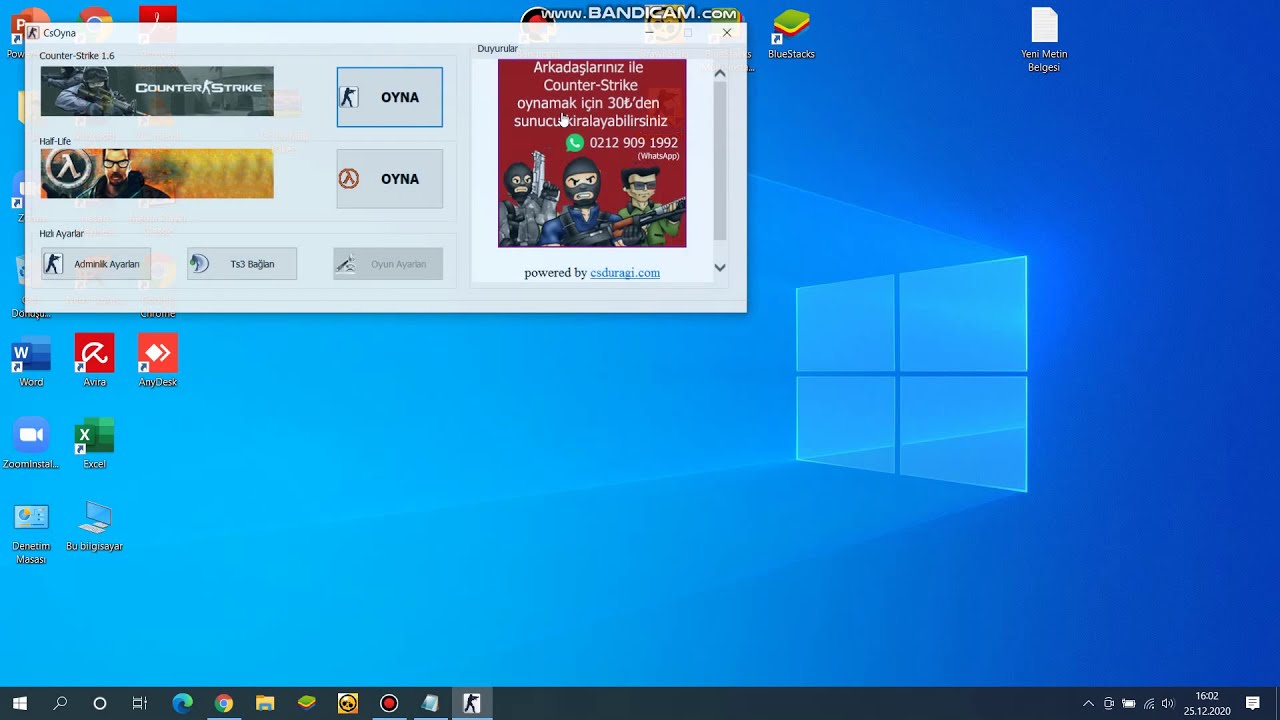The image size is (1280, 720).
Task: Open taskbar search
Action: coord(60,704)
